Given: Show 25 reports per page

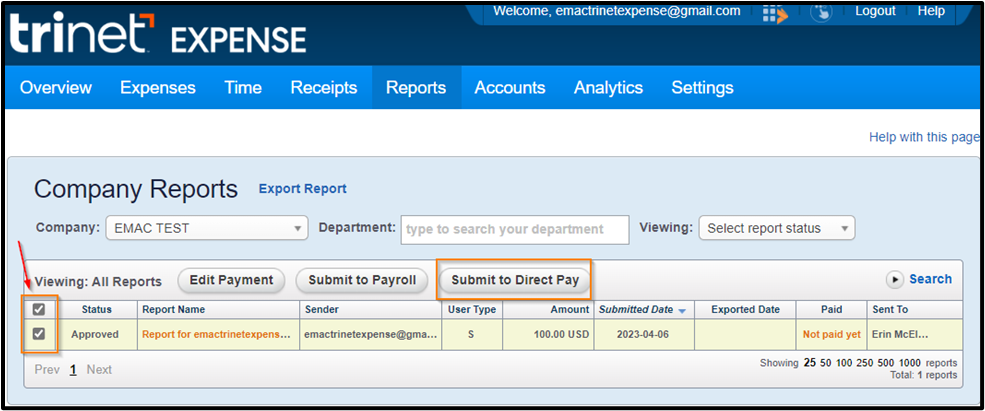Looking at the screenshot, I should click(x=810, y=363).
